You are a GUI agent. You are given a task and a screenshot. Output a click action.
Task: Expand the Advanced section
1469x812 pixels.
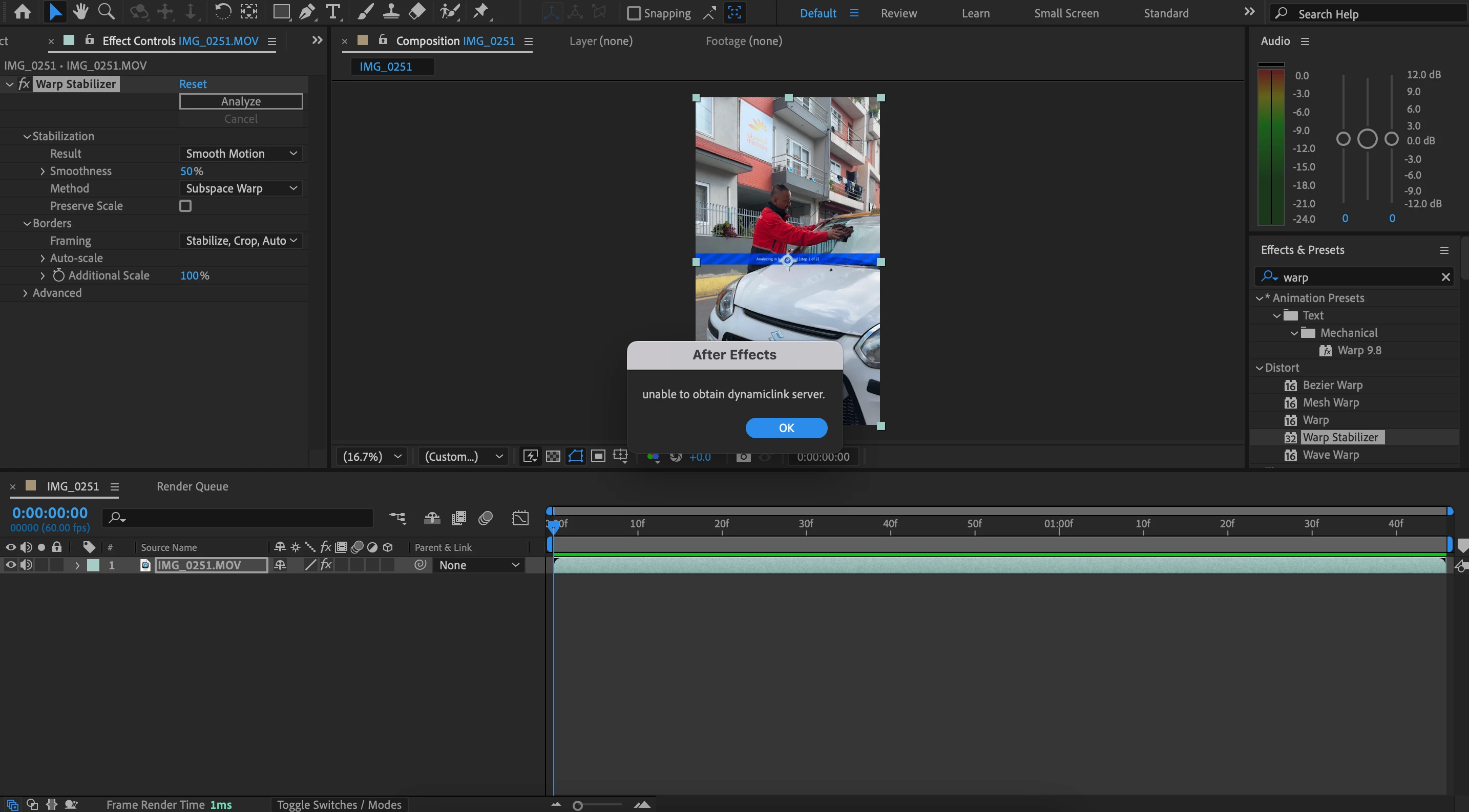point(25,293)
